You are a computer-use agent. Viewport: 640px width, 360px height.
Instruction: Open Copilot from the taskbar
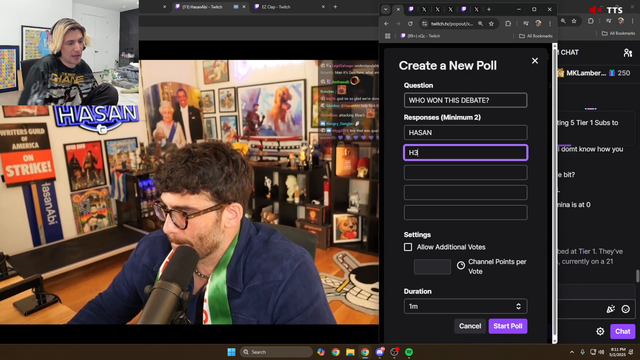(321, 352)
